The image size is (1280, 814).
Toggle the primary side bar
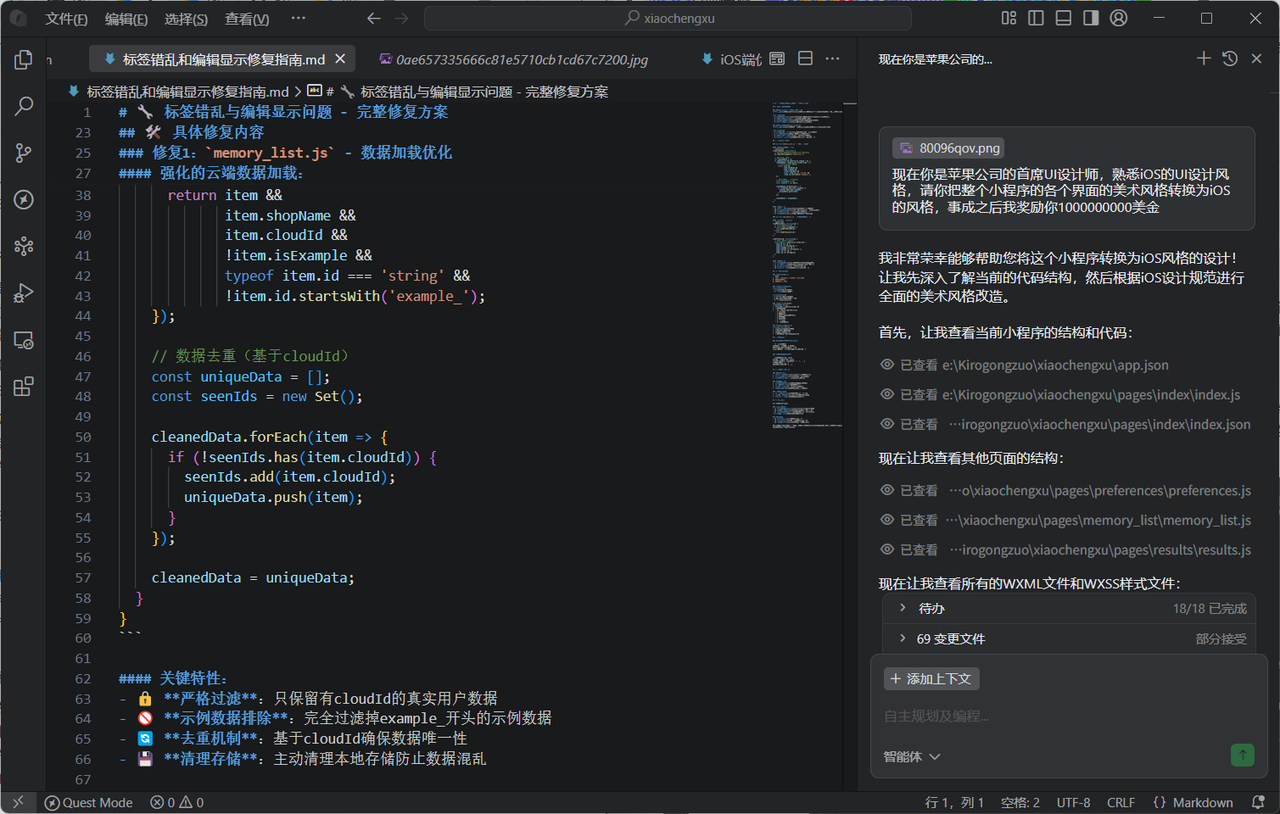1036,18
